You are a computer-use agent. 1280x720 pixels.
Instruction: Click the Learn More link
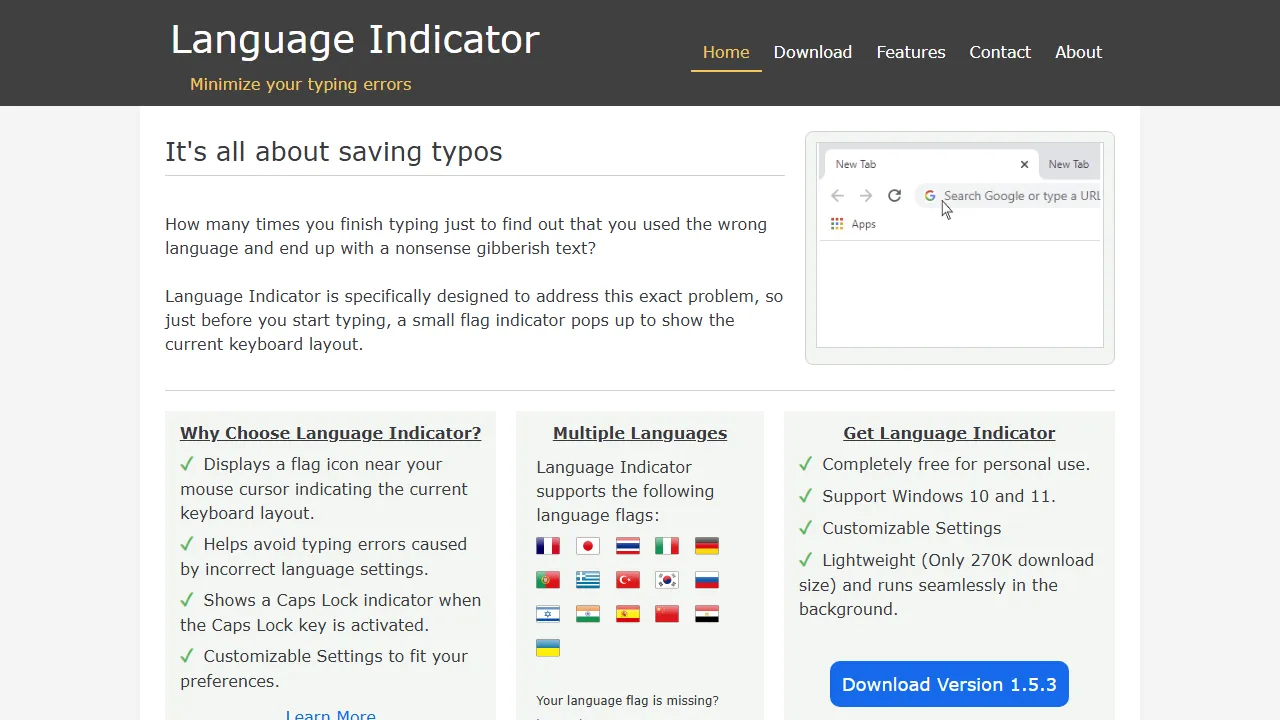coord(330,714)
